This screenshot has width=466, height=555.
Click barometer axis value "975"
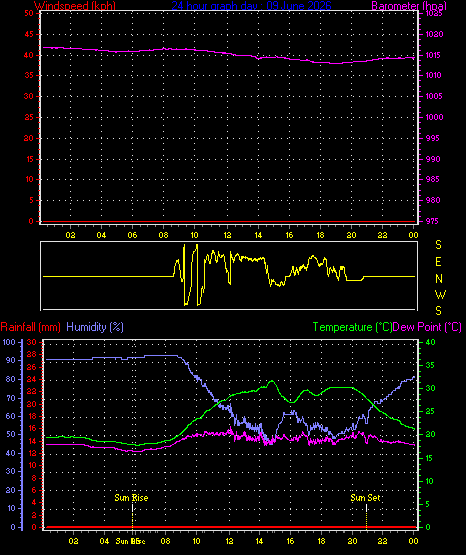433,221
